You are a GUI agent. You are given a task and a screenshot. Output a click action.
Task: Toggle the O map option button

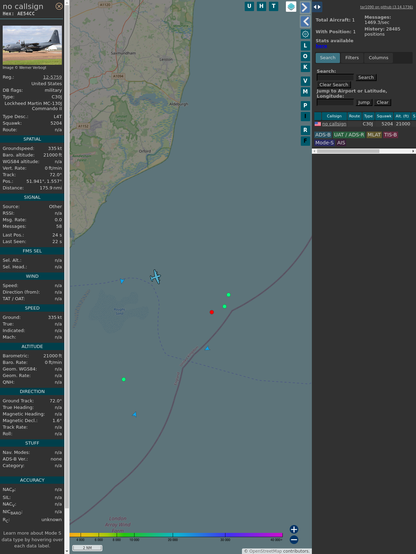[x=305, y=56]
